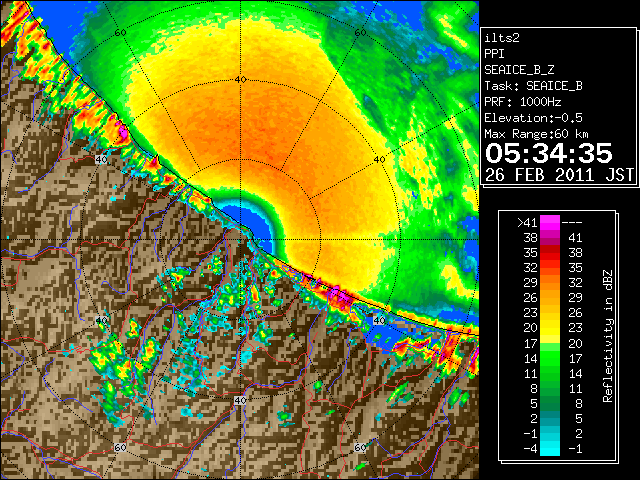
Task: Click the vertical "Reflectivity in dBZ" legend title
Action: [x=608, y=336]
